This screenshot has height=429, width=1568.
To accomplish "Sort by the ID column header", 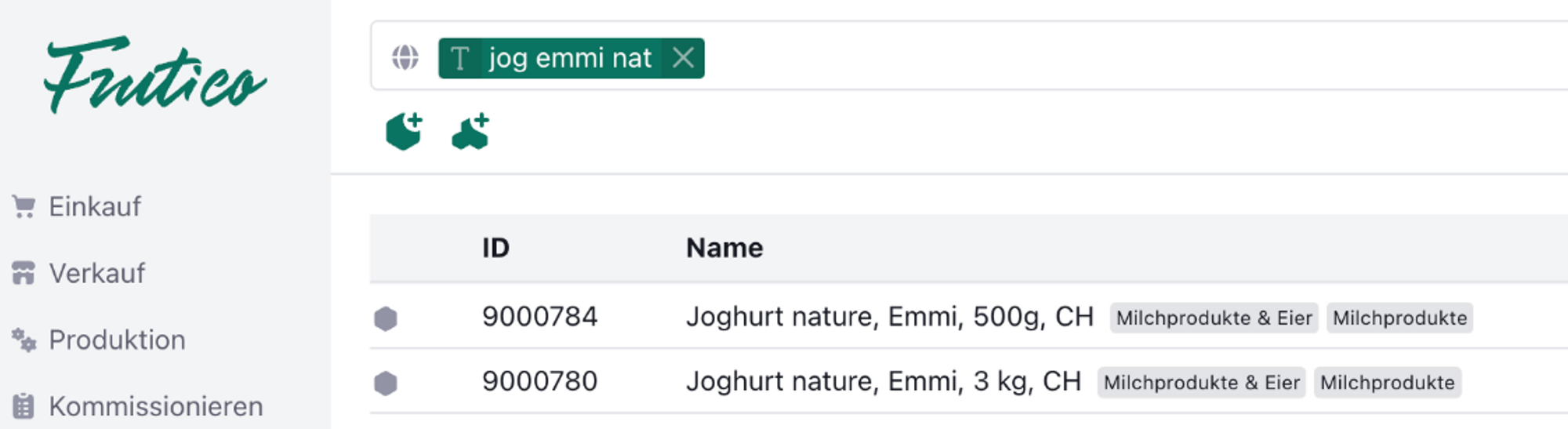I will tap(495, 248).
